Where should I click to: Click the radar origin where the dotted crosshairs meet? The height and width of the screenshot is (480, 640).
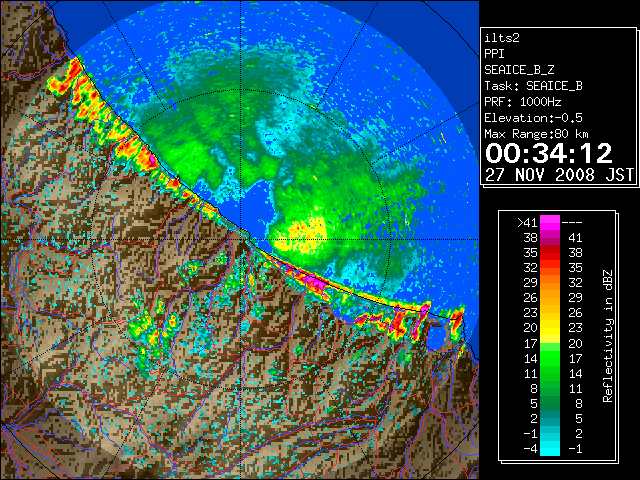[x=241, y=240]
